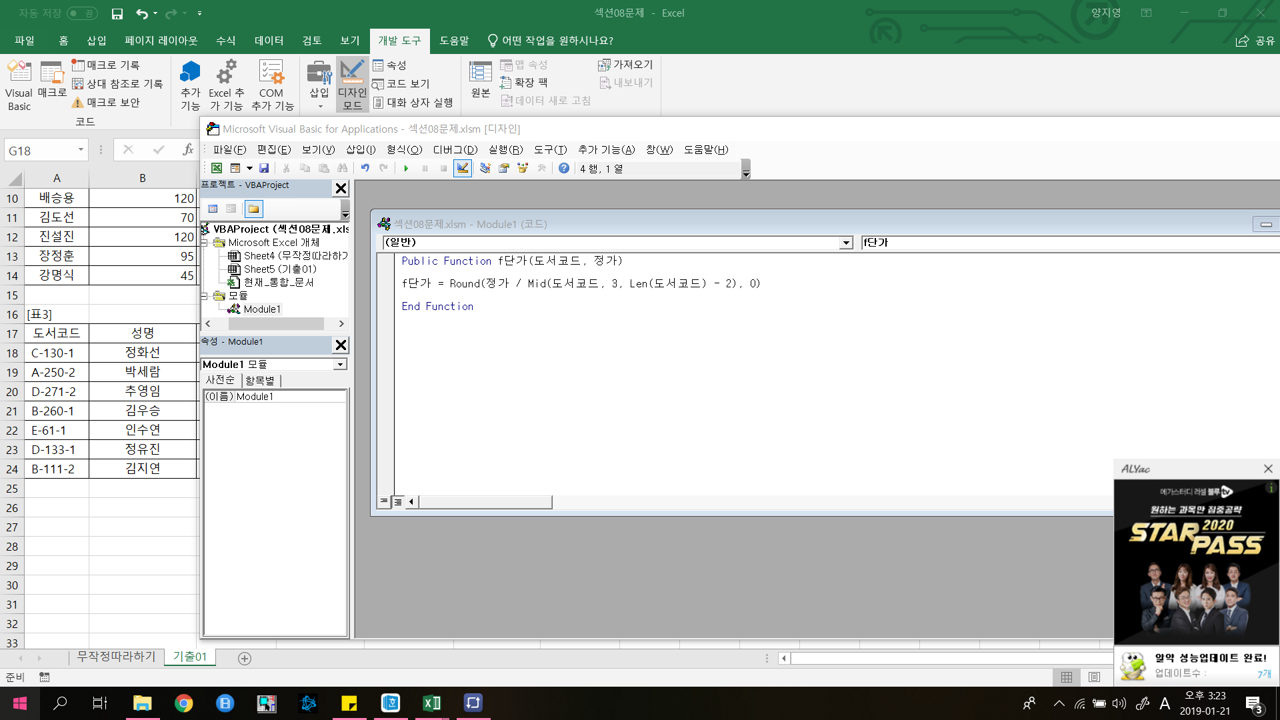The height and width of the screenshot is (720, 1280).
Task: Return to Excel via the VBA toolbar icon
Action: pyautogui.click(x=216, y=169)
